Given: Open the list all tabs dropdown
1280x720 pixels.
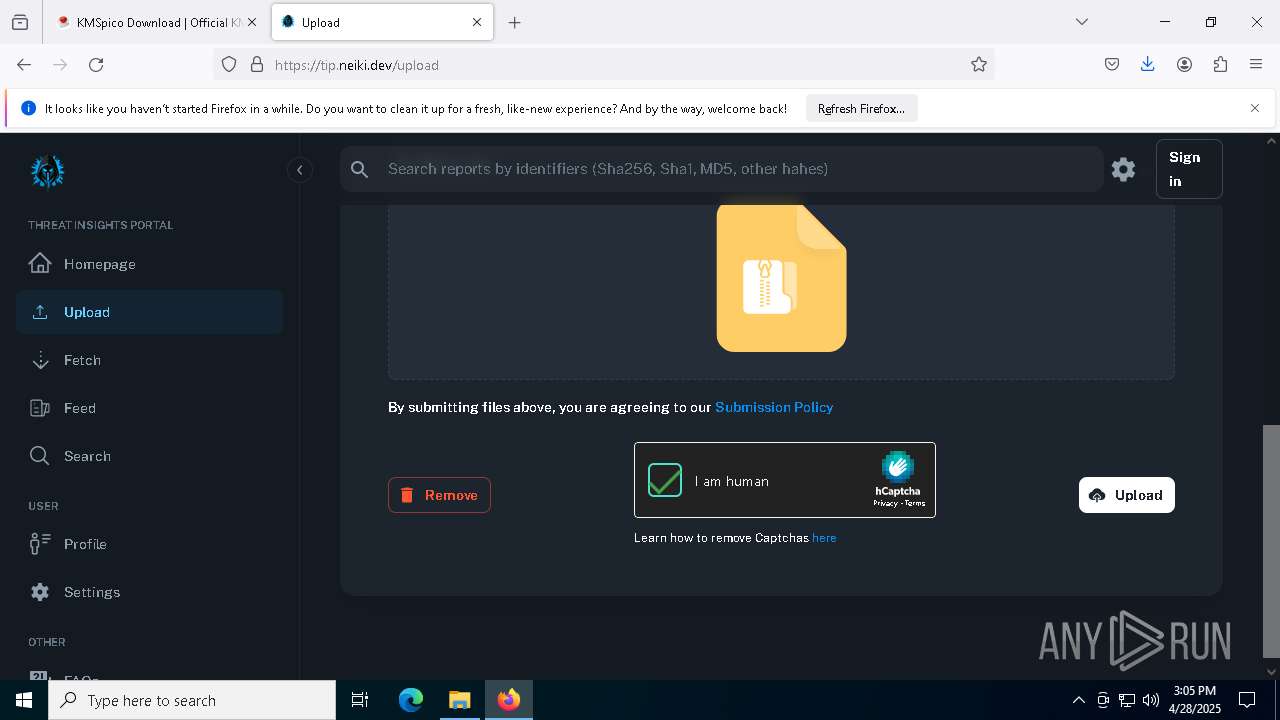Looking at the screenshot, I should pos(1081,22).
